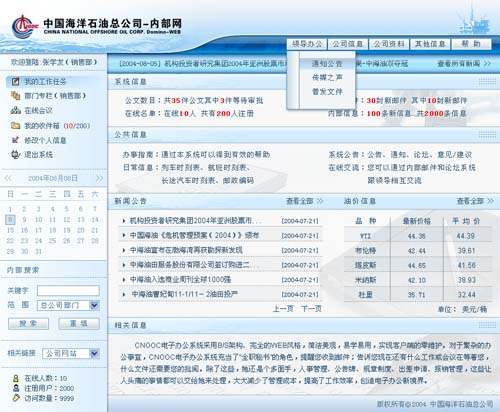Open 我的工作任务 sidebar icon
The height and width of the screenshot is (412, 500).
[x=16, y=81]
